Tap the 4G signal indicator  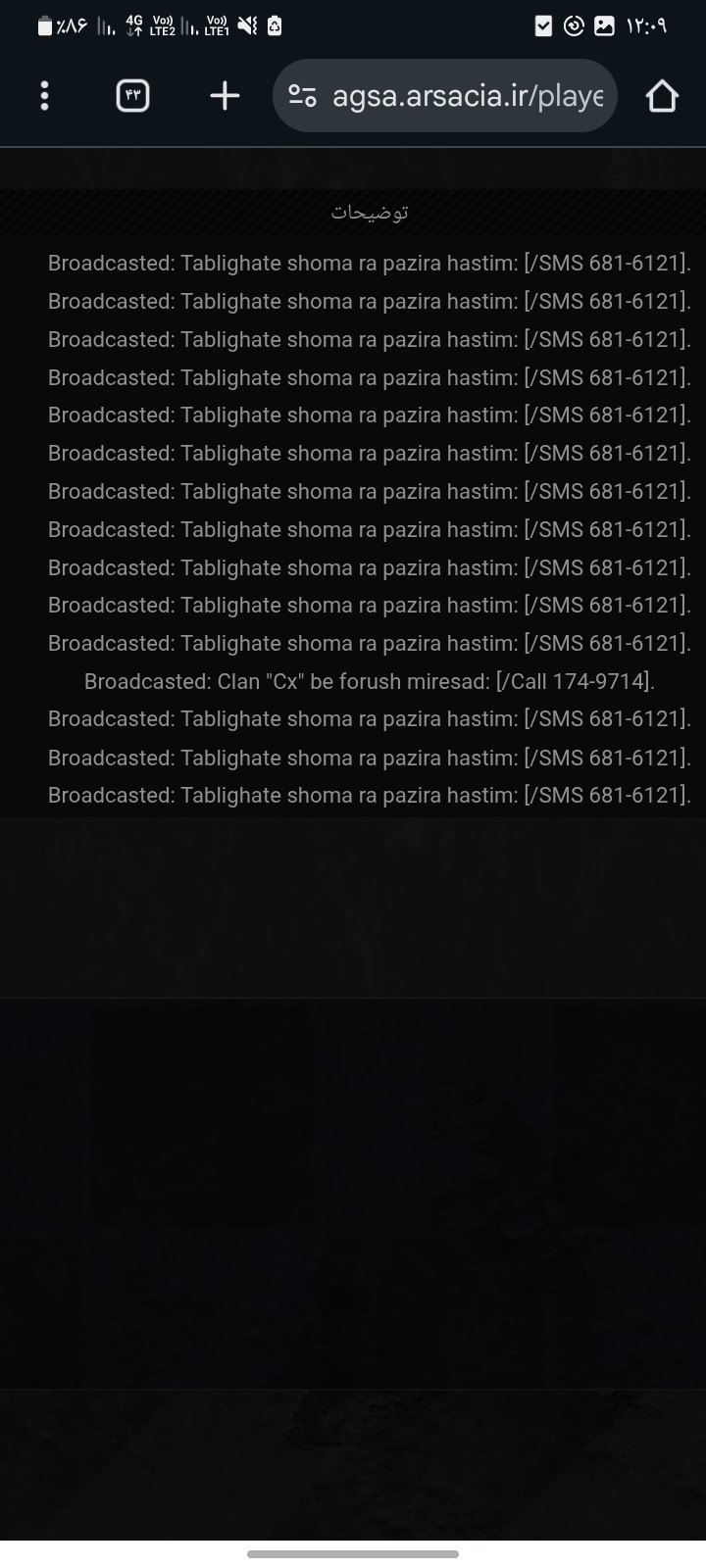(134, 26)
